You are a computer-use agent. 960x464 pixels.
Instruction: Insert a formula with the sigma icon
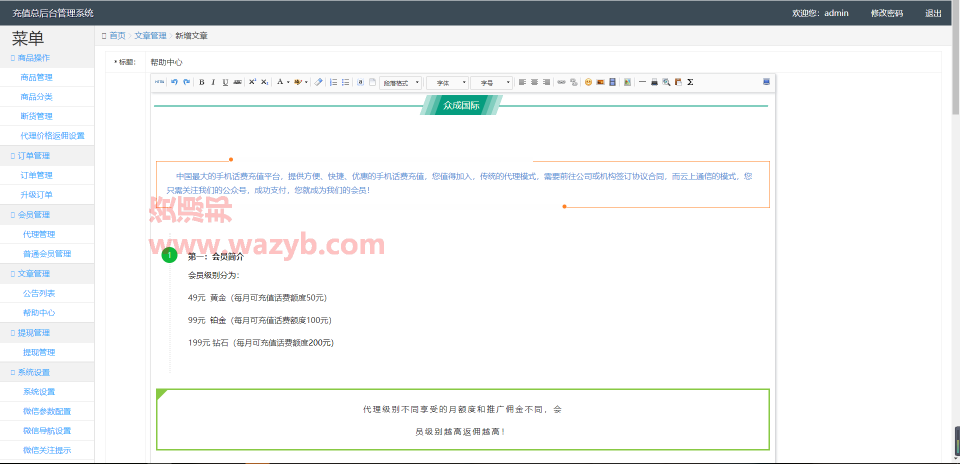690,82
